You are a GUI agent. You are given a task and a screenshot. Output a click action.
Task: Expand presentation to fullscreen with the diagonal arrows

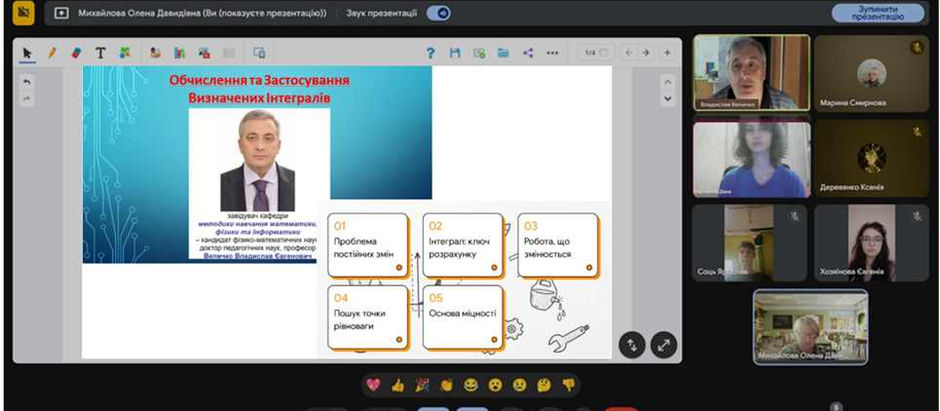click(664, 345)
